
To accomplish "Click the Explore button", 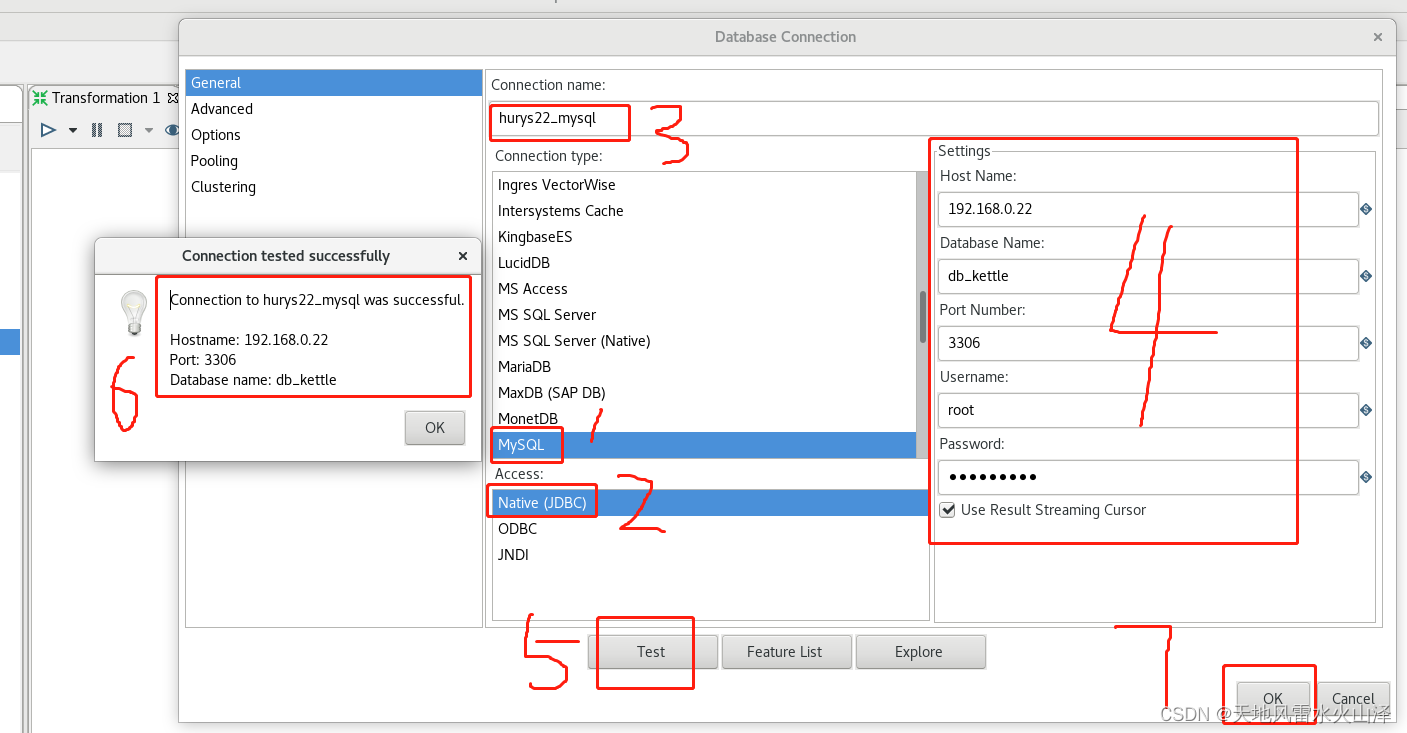I will pyautogui.click(x=920, y=652).
